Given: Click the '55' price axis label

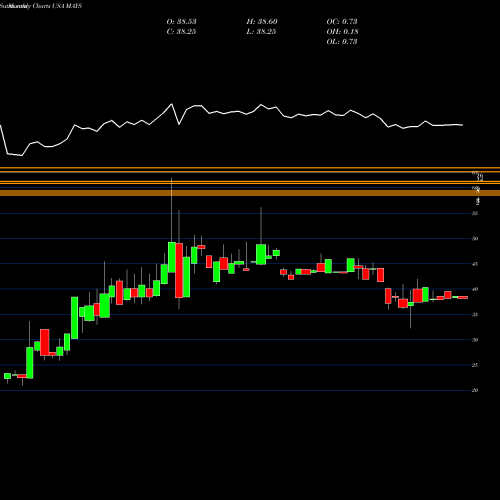Looking at the screenshot, I should pyautogui.click(x=475, y=213).
